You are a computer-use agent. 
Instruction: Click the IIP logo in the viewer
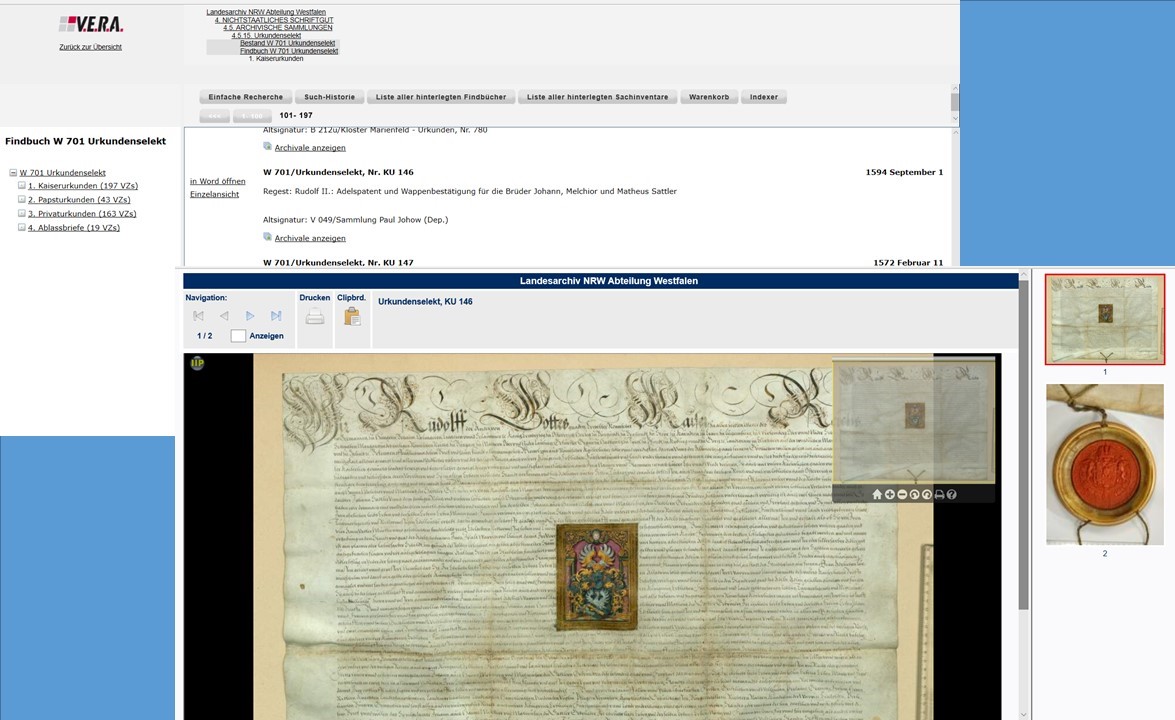pos(197,363)
